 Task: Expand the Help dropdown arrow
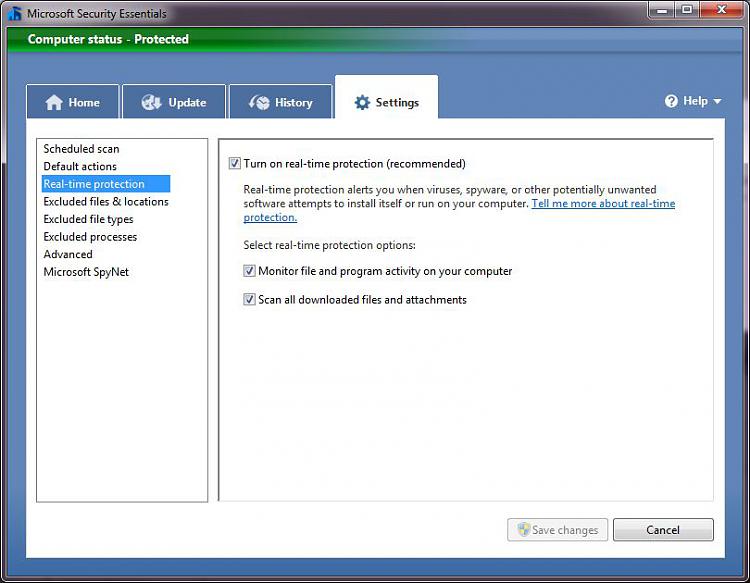(x=717, y=101)
